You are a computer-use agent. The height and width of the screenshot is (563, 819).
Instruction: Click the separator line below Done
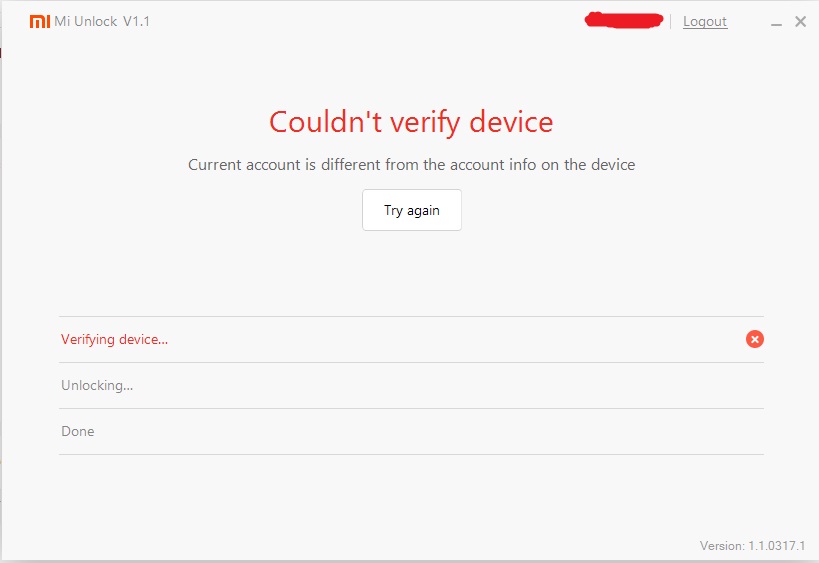[x=411, y=454]
